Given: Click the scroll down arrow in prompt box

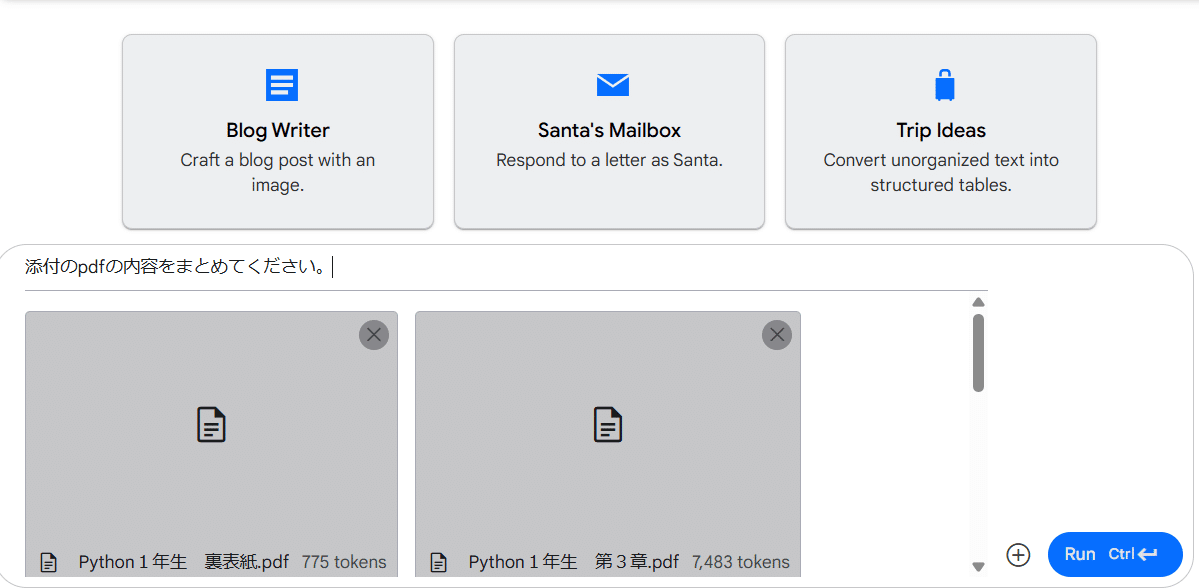Looking at the screenshot, I should (979, 567).
